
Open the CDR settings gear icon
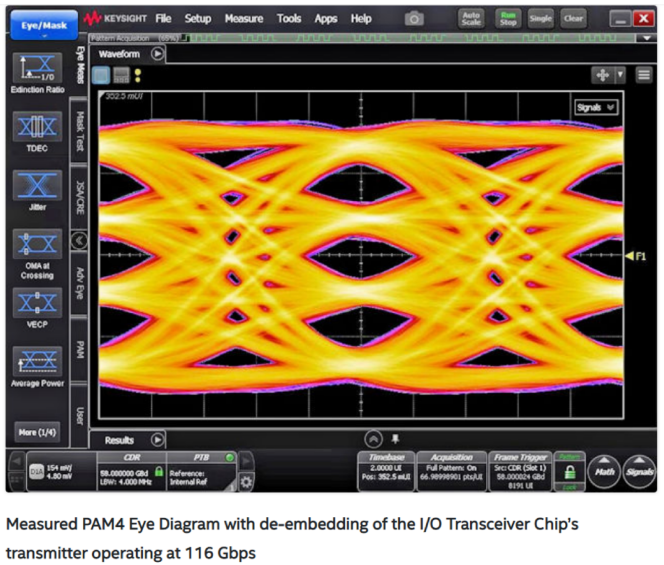pyautogui.click(x=246, y=481)
